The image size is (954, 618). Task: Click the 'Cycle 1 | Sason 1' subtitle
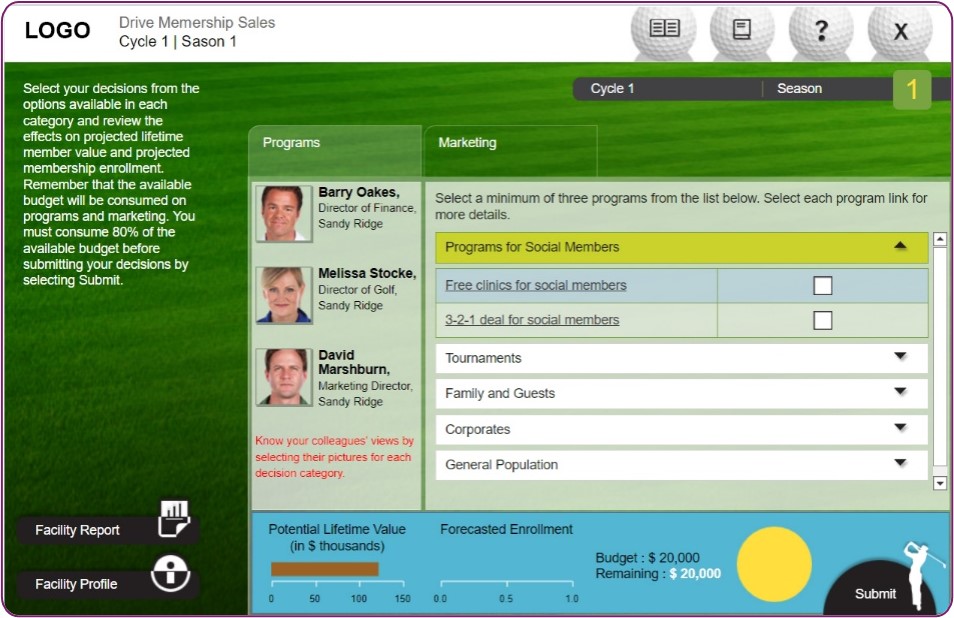178,41
